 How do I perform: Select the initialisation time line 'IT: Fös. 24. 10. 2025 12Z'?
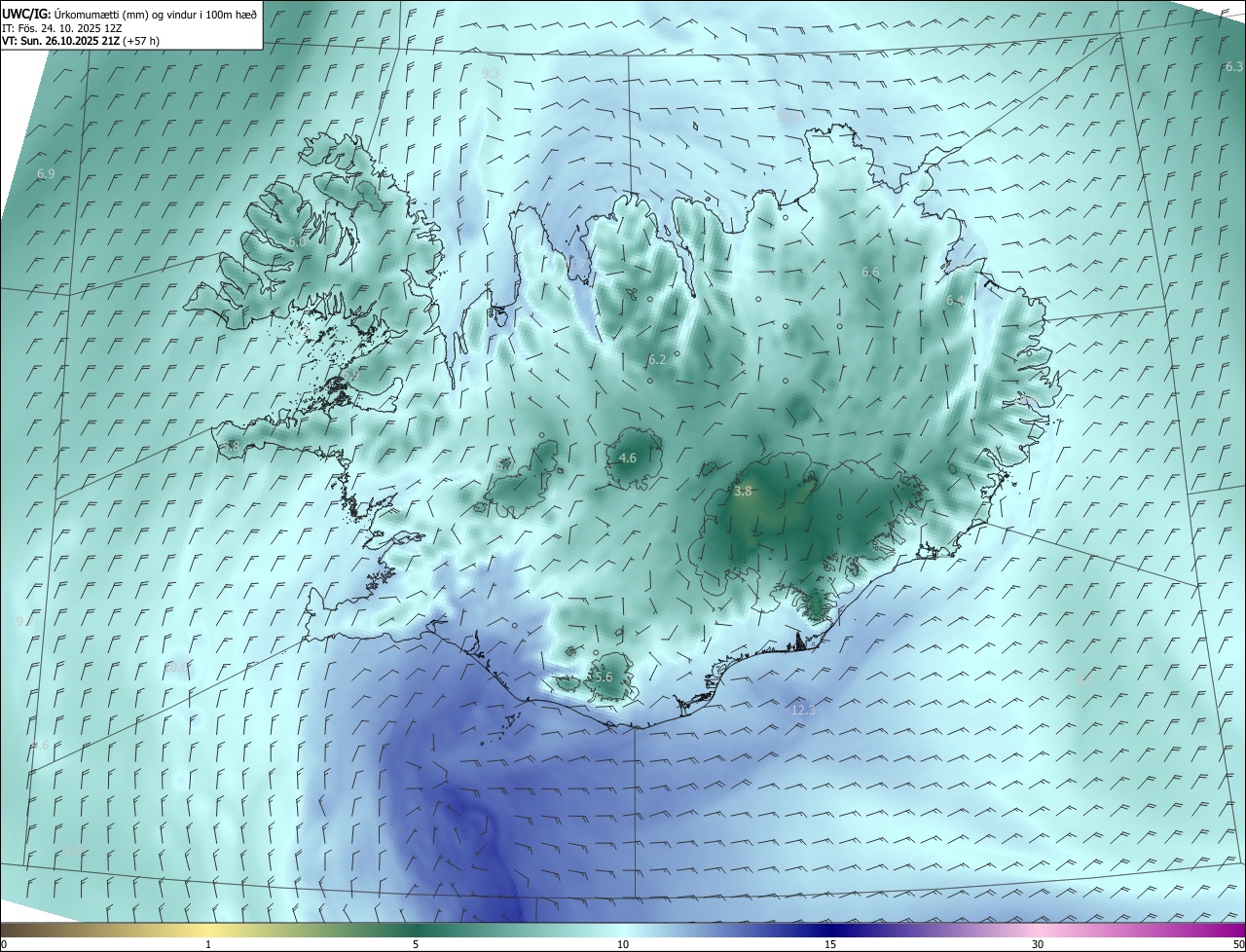tap(61, 28)
